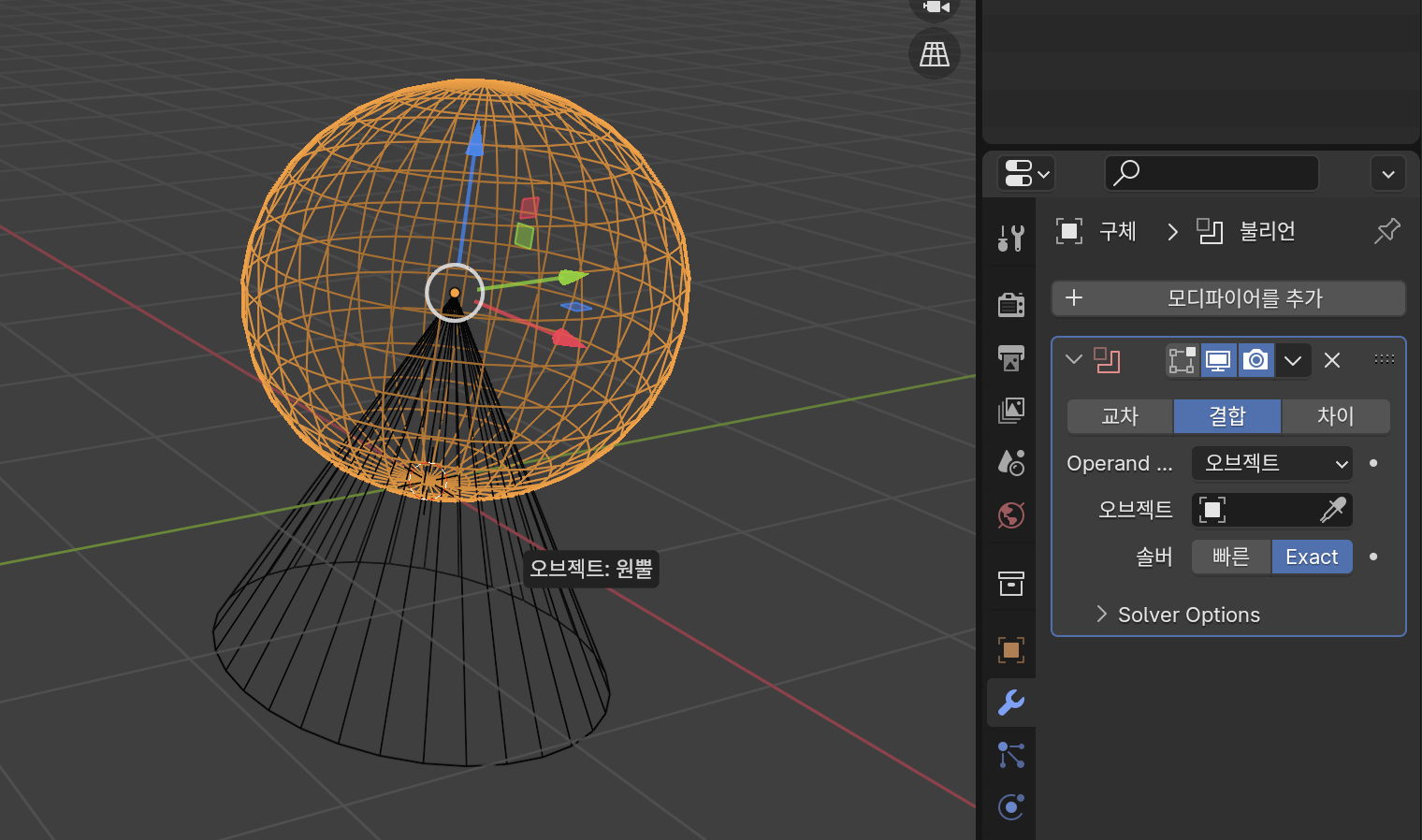
Task: Open the View Layer properties tab
Action: click(1011, 410)
